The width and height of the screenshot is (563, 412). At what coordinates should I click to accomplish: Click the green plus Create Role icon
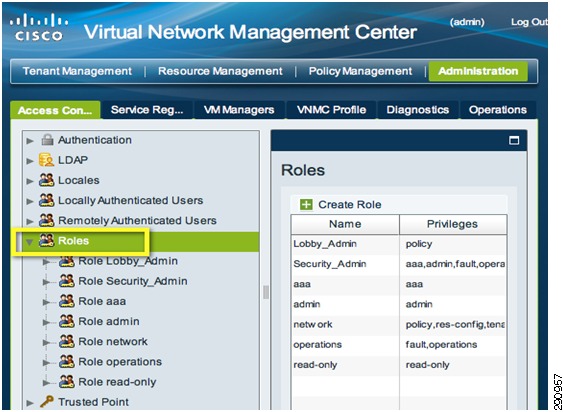[306, 205]
